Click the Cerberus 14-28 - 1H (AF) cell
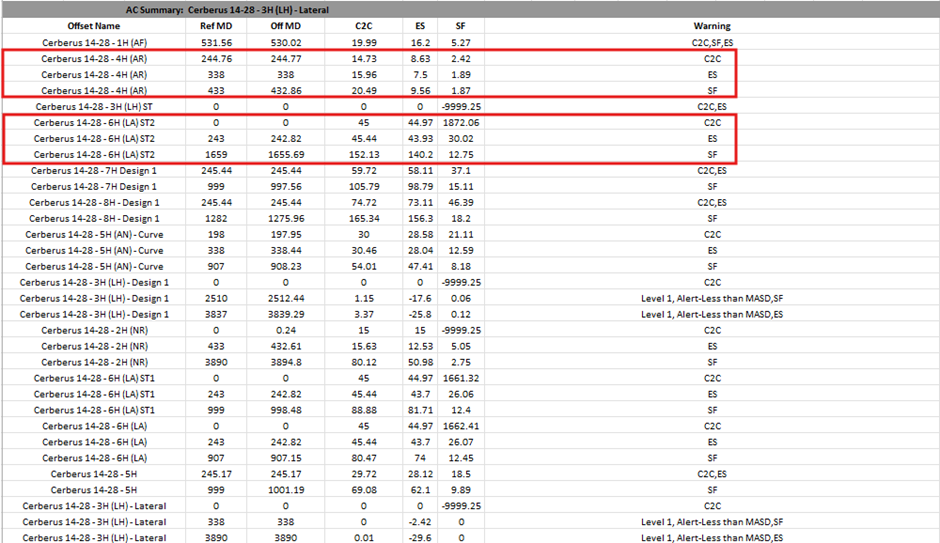Image resolution: width=940 pixels, height=543 pixels. [x=94, y=43]
